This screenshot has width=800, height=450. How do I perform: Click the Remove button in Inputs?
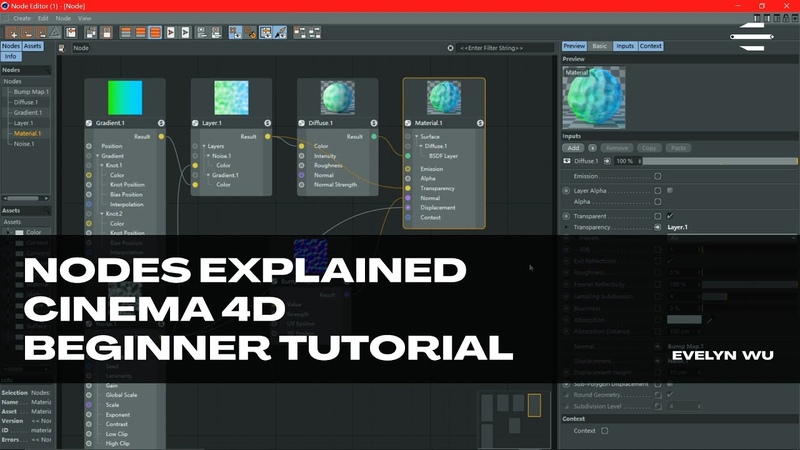tap(617, 148)
